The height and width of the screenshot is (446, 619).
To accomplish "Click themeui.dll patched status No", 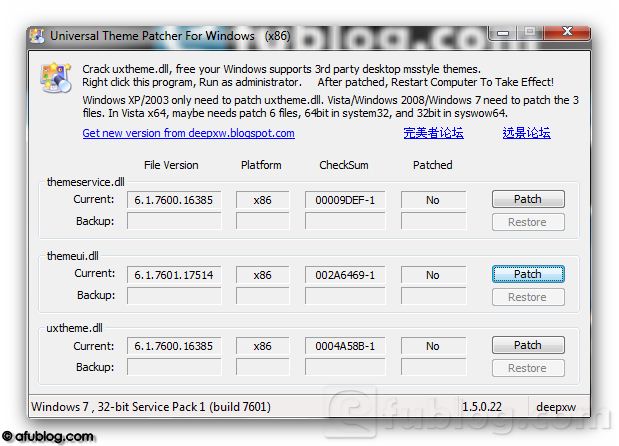I will click(x=433, y=275).
